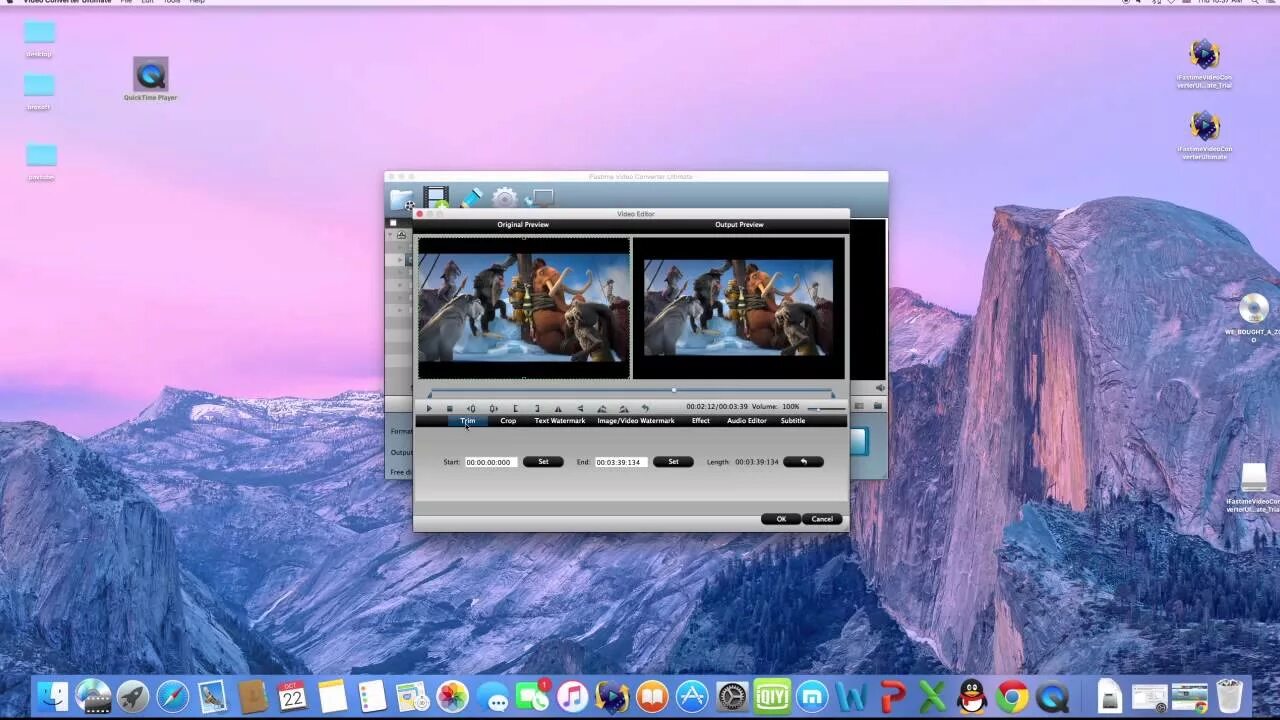
Task: Open Calendar in the Dock
Action: 292,696
